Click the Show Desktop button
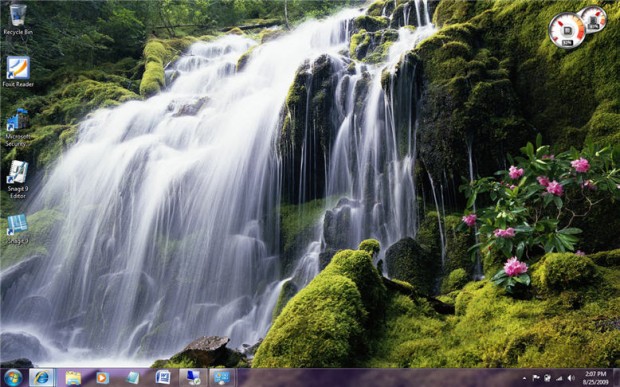 click(616, 378)
